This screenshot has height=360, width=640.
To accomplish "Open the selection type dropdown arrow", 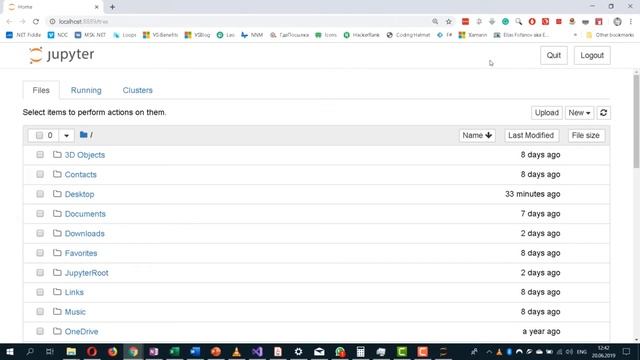I will (66, 135).
